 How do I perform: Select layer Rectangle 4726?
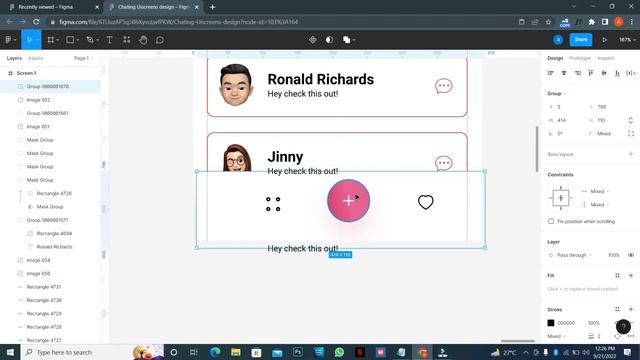54,193
